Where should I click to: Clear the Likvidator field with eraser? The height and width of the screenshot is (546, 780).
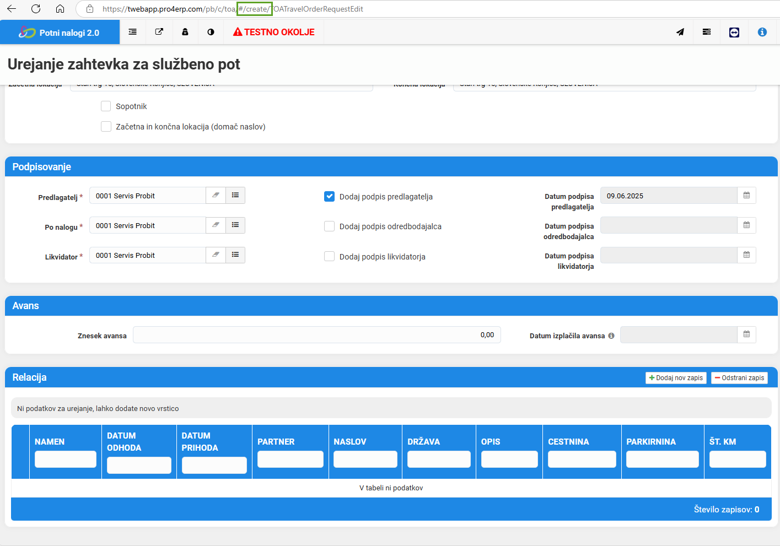[215, 255]
